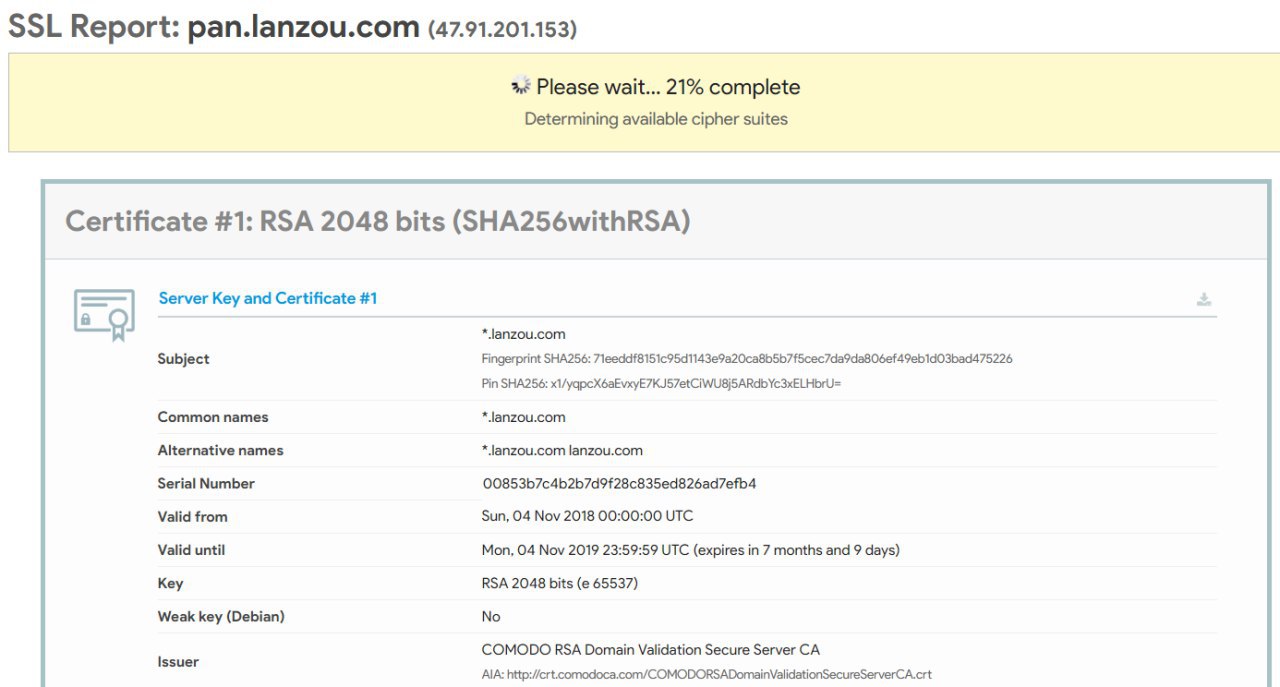The height and width of the screenshot is (687, 1280).
Task: Click the Certificate #1 RSA 2048 bits heading
Action: point(378,221)
